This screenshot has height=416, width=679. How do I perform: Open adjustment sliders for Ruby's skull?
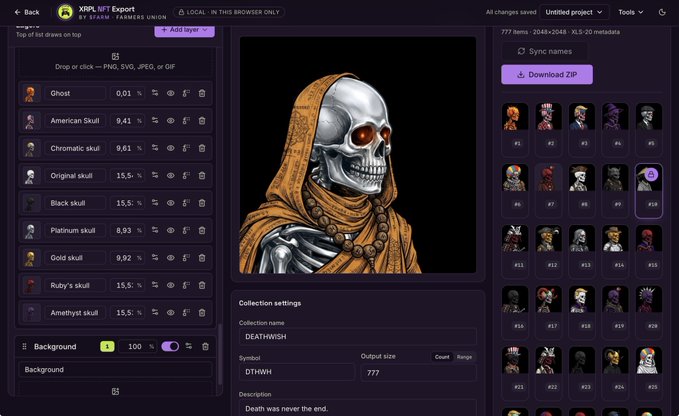pyautogui.click(x=155, y=285)
